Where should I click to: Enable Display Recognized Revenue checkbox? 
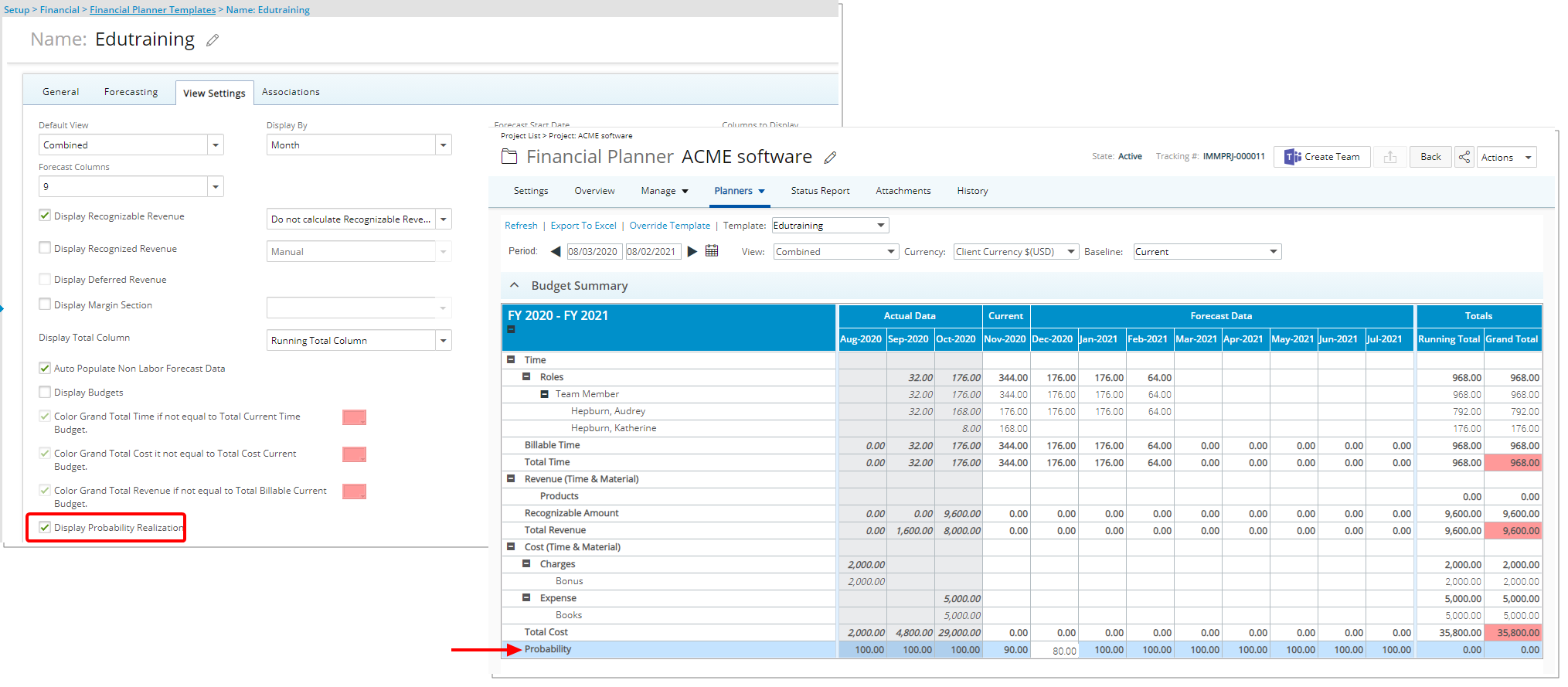[45, 248]
